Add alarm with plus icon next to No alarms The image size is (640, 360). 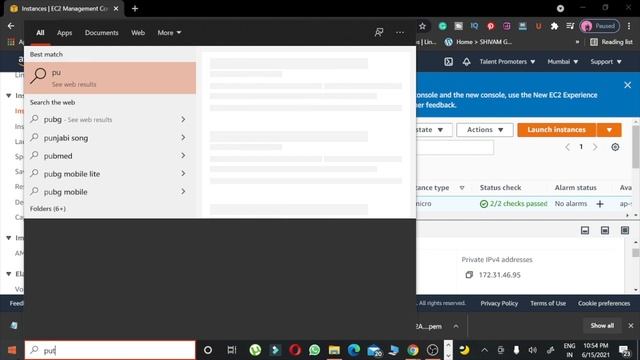[x=600, y=204]
